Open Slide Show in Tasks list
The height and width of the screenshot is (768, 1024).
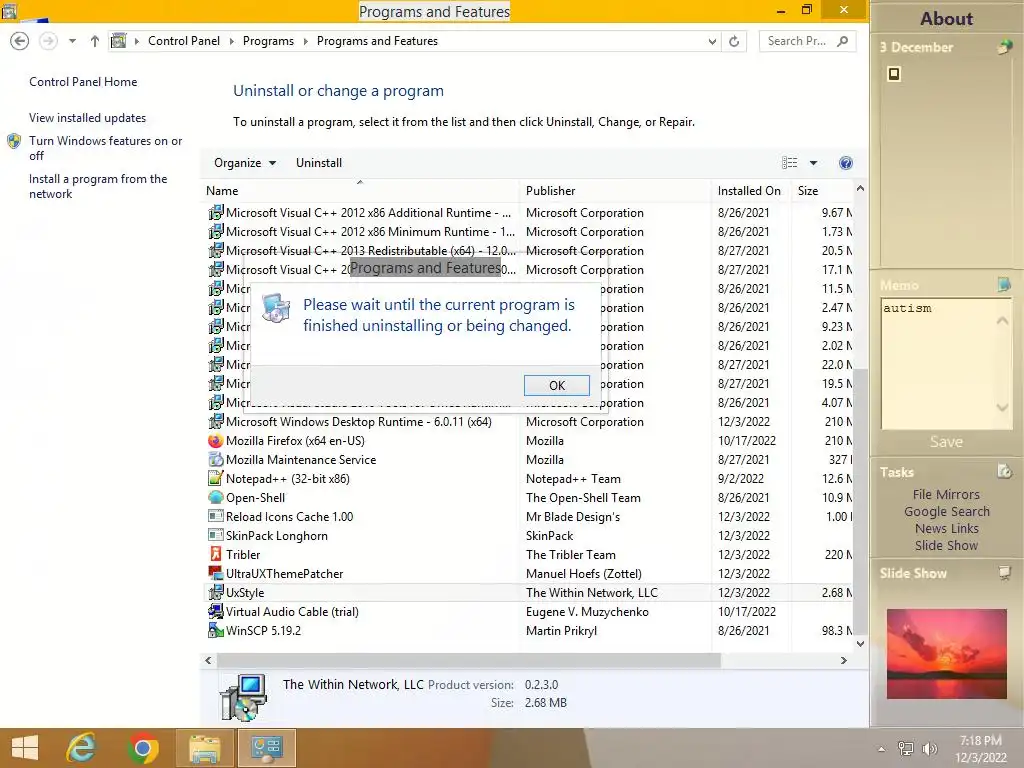[x=946, y=545]
